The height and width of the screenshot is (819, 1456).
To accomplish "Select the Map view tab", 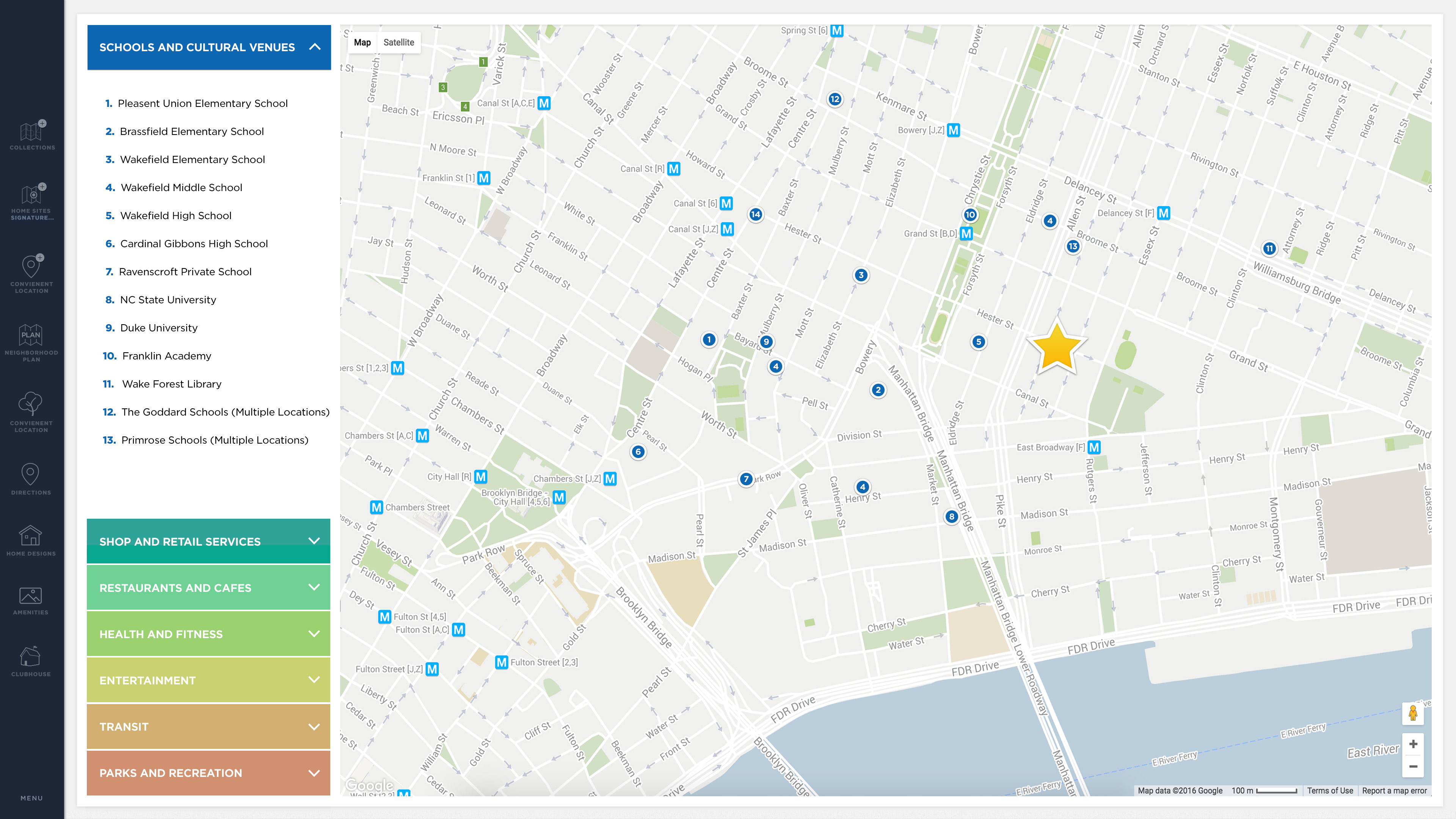I will pyautogui.click(x=362, y=42).
